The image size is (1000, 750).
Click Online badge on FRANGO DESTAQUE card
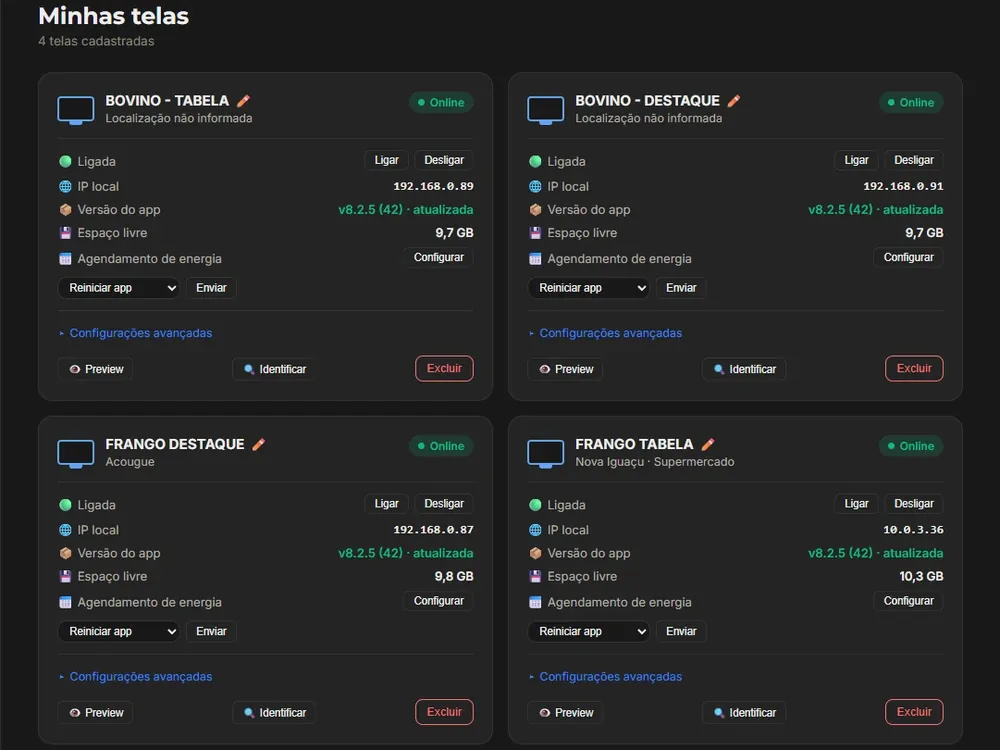tap(441, 446)
